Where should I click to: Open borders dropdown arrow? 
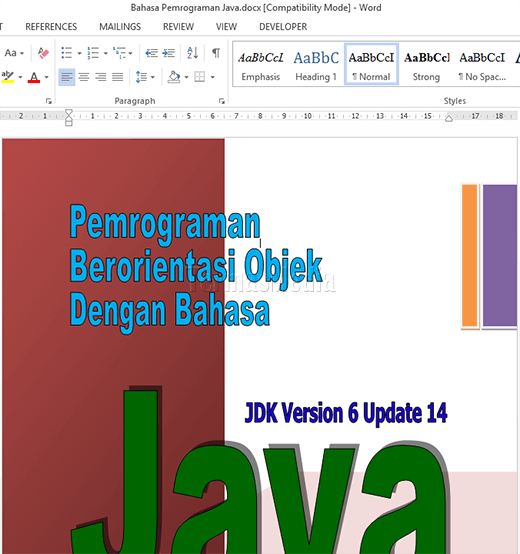pos(213,77)
